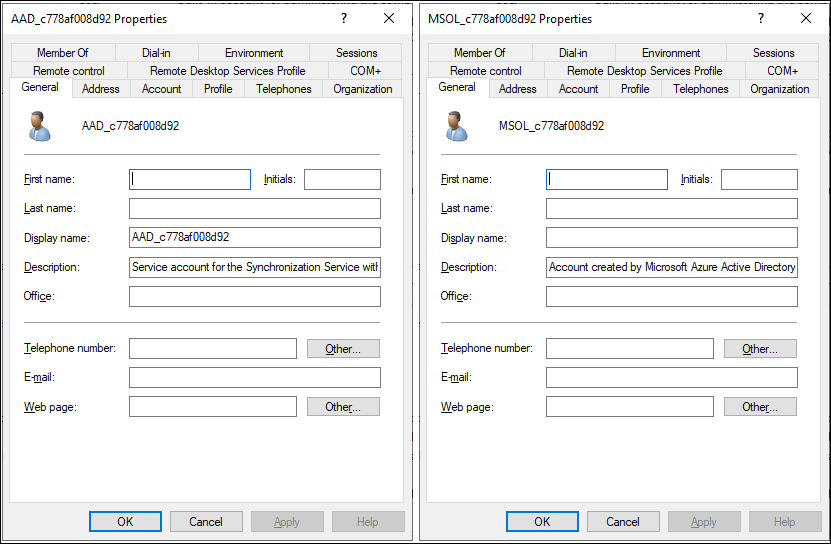Click the E-mail field in the AAD window
Screen dimensions: 831x544
click(255, 378)
